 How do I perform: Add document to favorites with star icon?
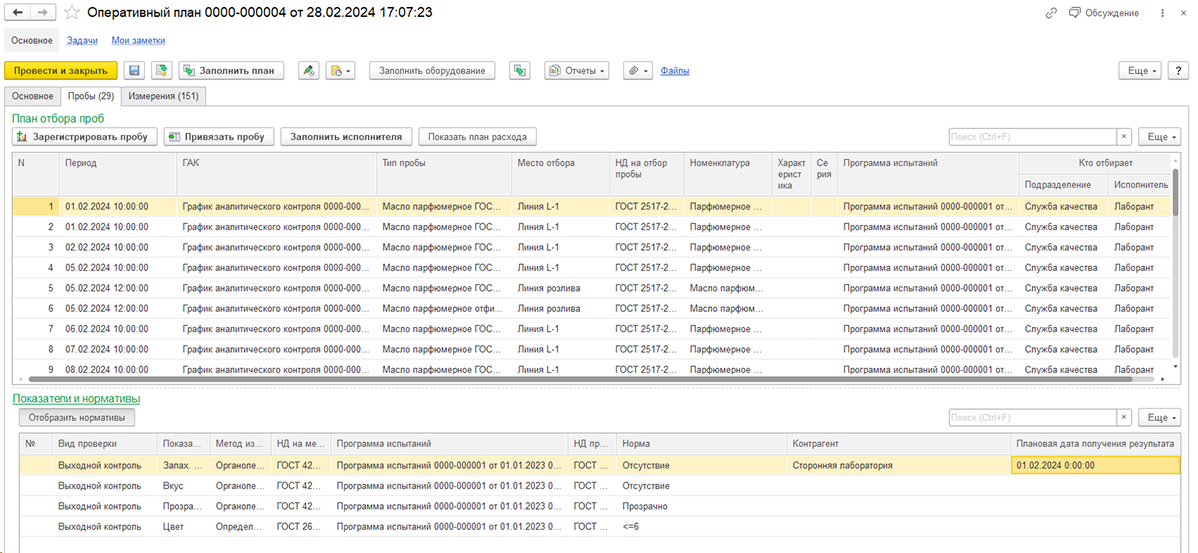click(x=72, y=13)
